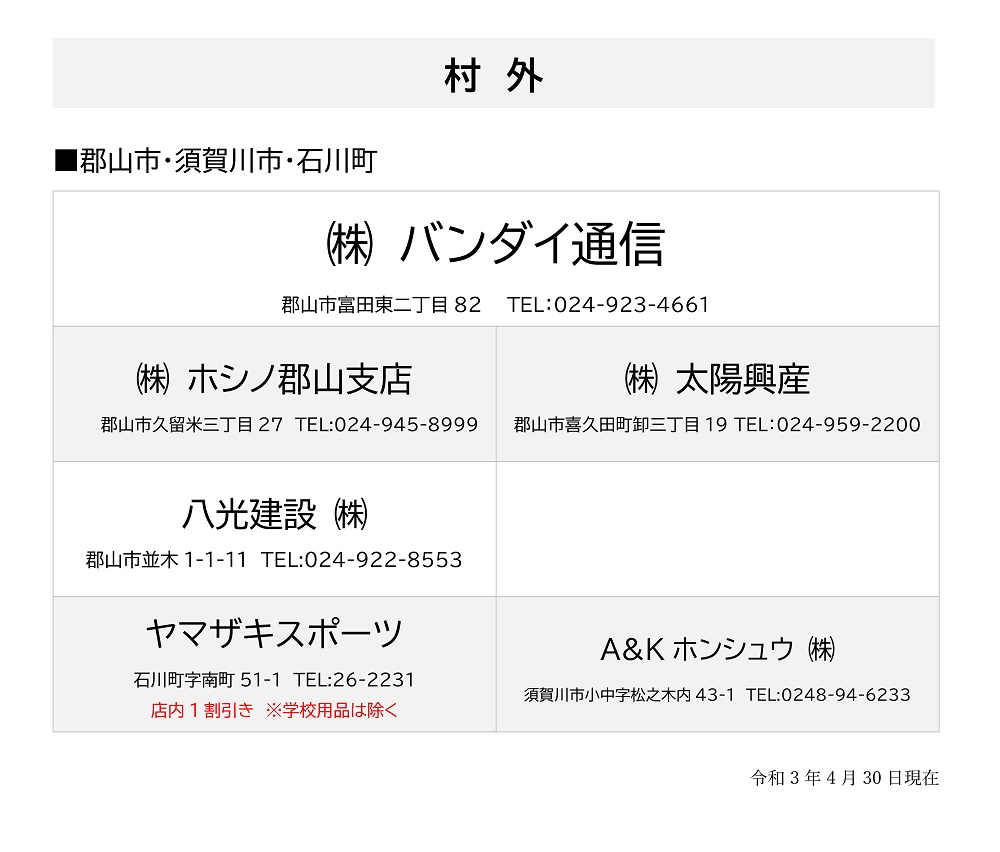Click the 令和3年4月30日現在 date text

click(844, 778)
